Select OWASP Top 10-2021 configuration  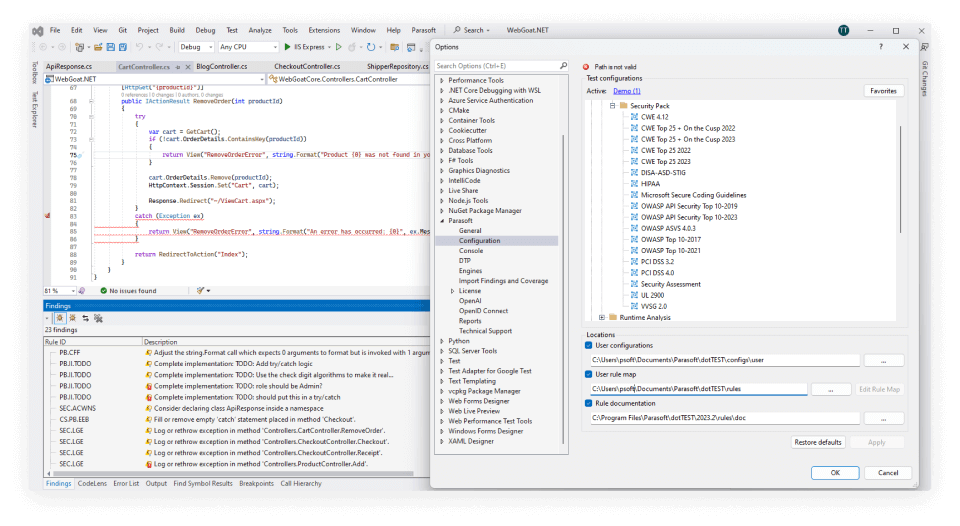pos(670,250)
